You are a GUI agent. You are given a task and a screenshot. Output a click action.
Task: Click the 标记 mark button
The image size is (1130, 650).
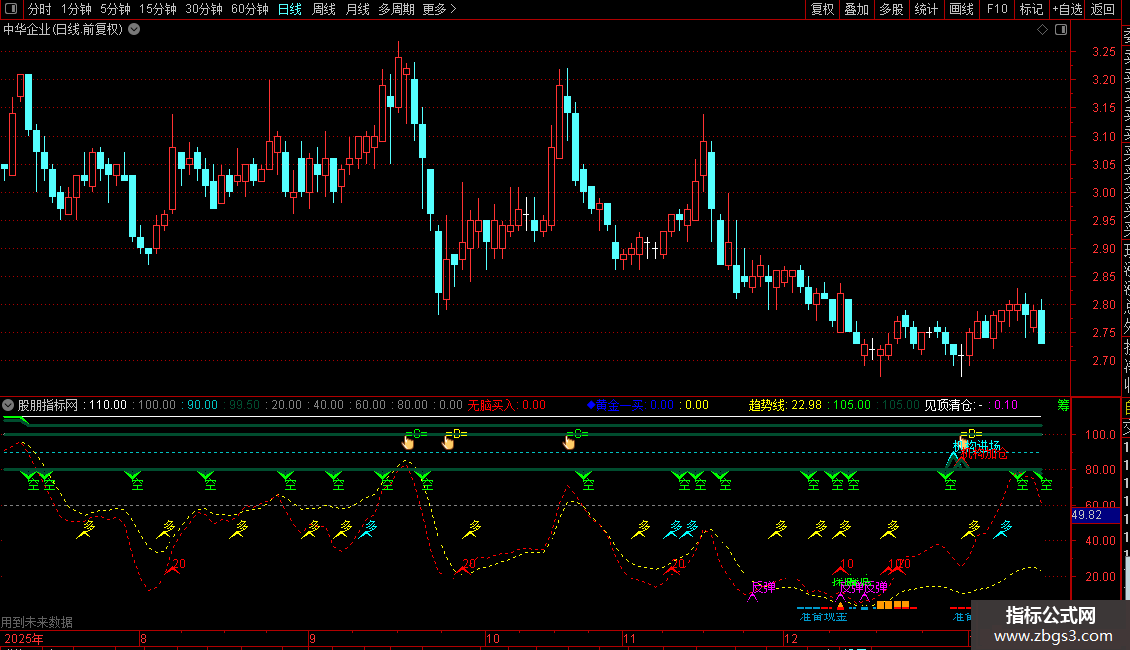click(x=1031, y=9)
